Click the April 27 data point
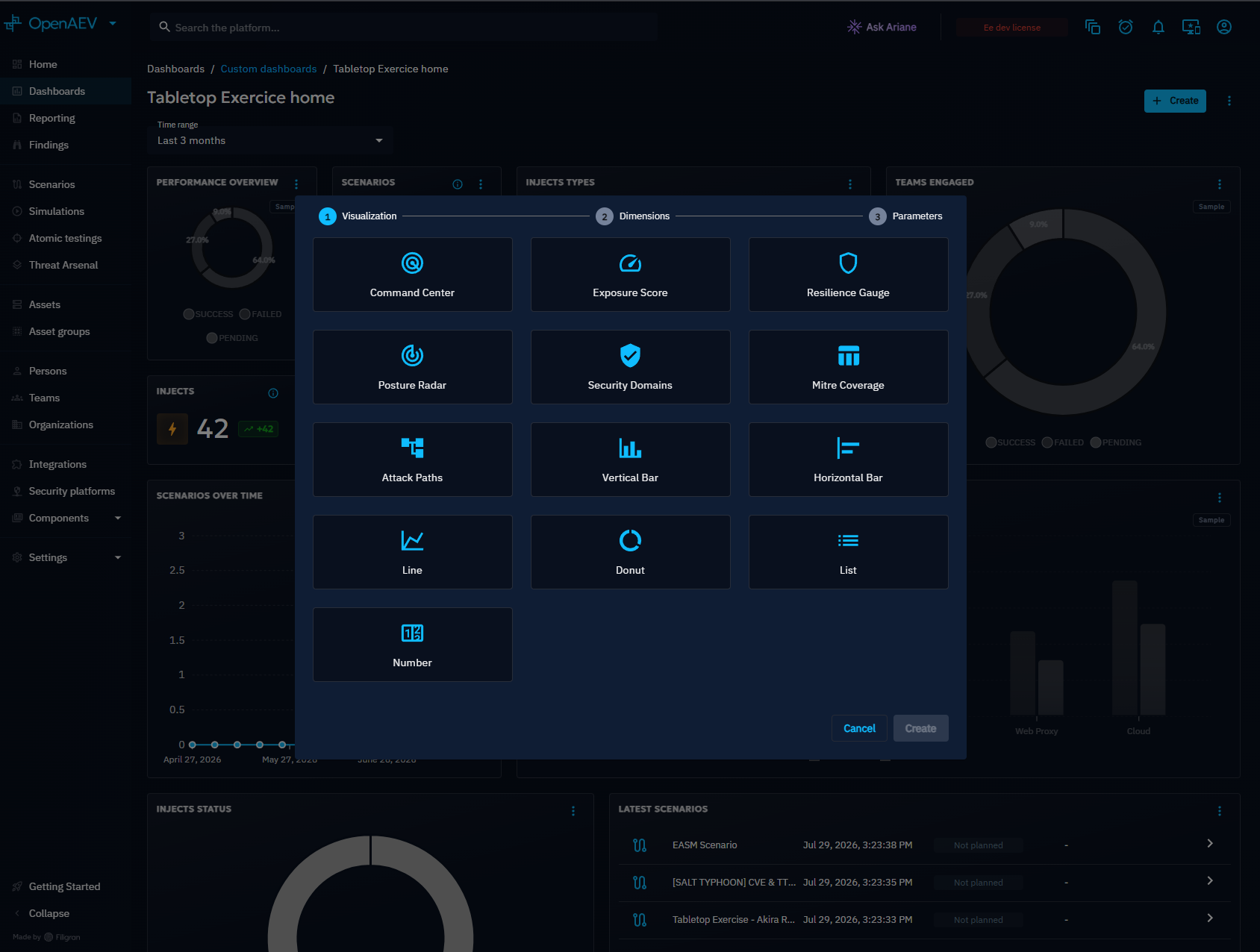The image size is (1260, 952). tap(193, 745)
